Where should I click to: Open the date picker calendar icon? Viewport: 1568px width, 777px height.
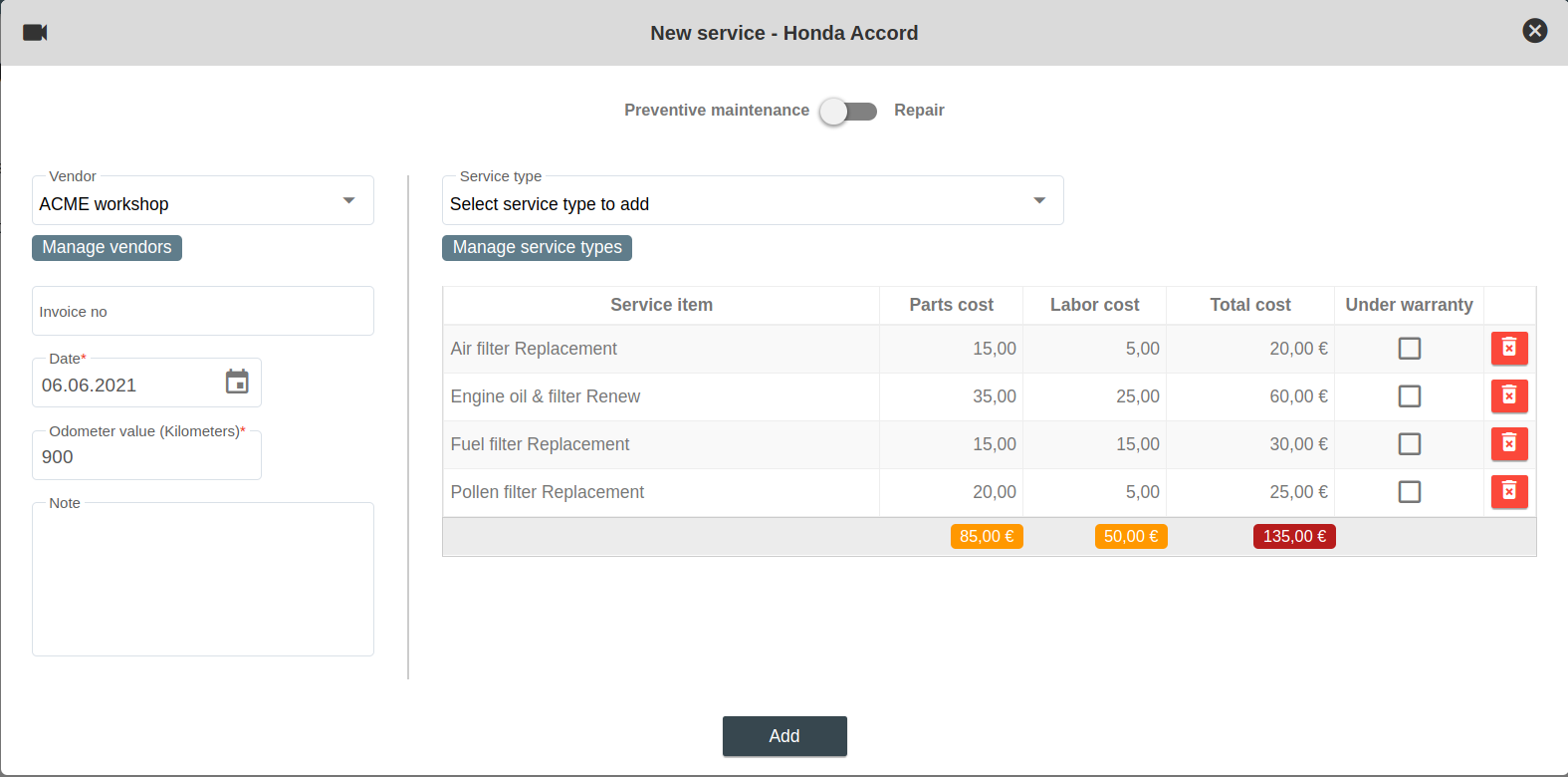(x=237, y=382)
